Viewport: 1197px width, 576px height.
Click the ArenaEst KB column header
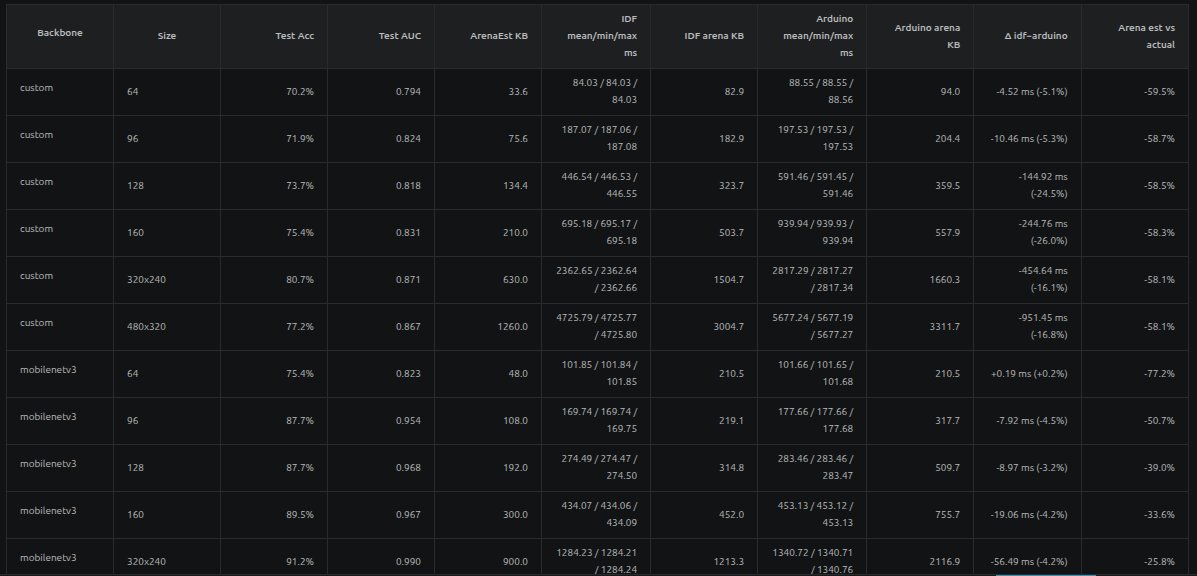499,36
